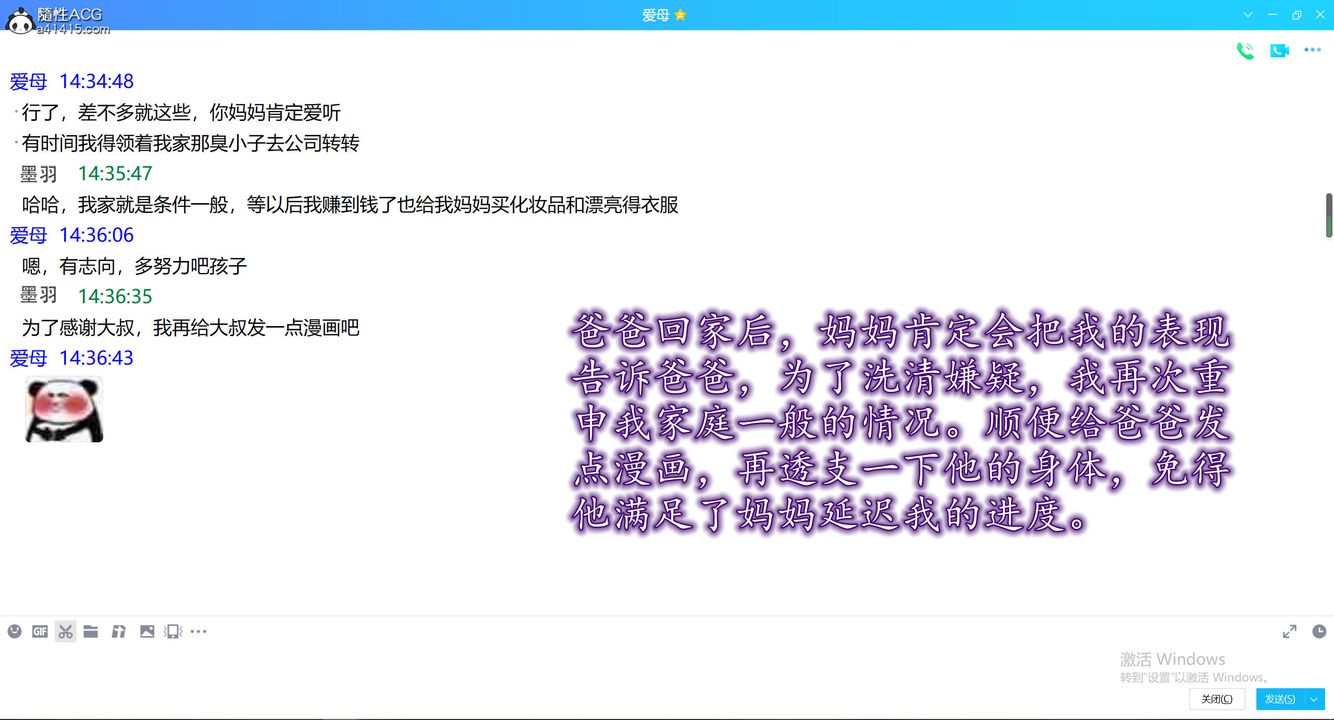Click the picture icon to send an image

(x=147, y=631)
